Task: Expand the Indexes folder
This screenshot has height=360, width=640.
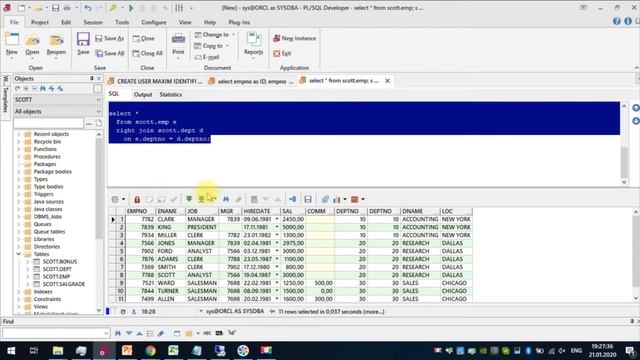Action: click(18, 291)
